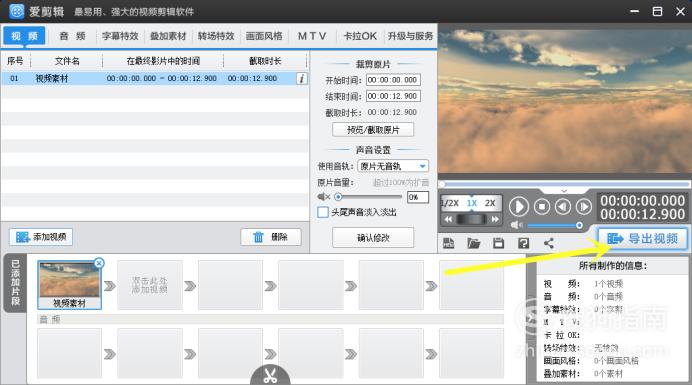Mute the original clip with the speaker icon
The image size is (692, 385).
(323, 197)
